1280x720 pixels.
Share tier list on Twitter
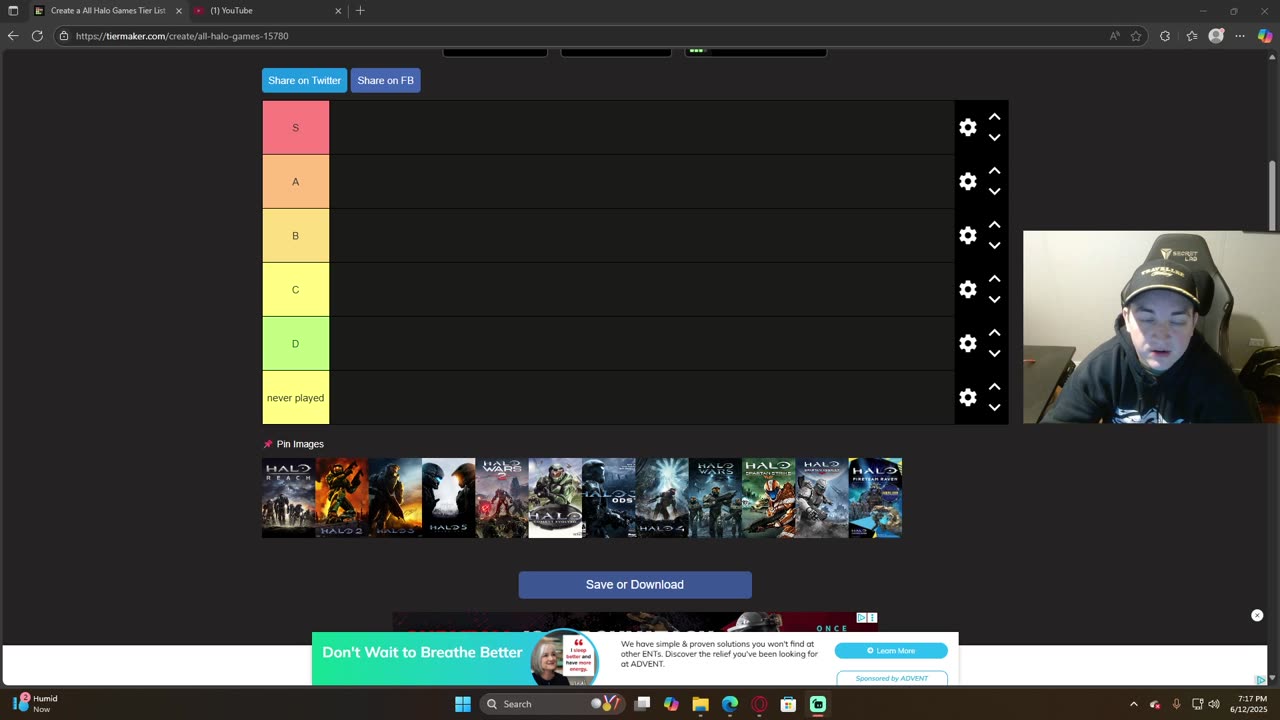click(x=304, y=80)
